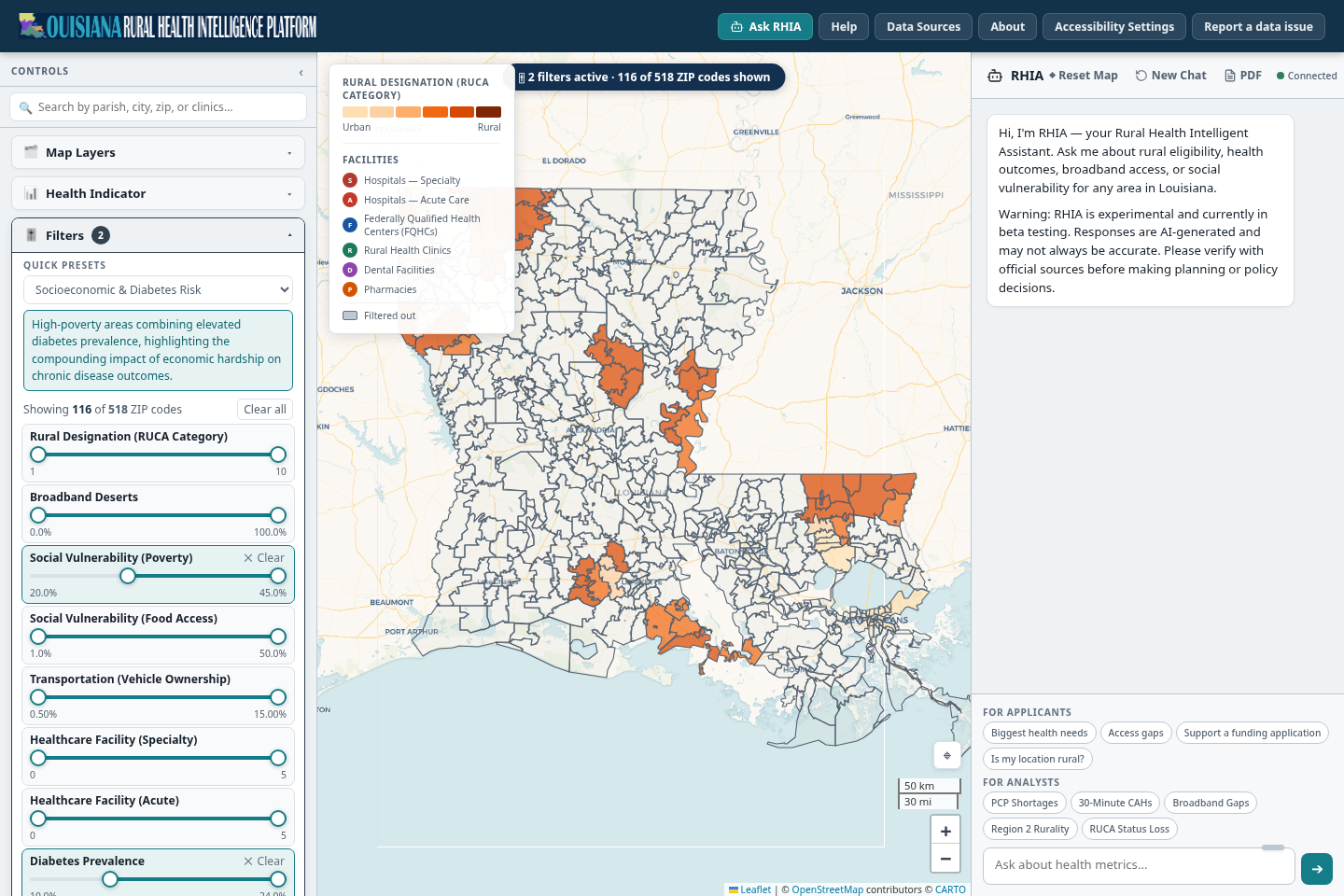Open Data Sources from the top bar

pos(923,26)
